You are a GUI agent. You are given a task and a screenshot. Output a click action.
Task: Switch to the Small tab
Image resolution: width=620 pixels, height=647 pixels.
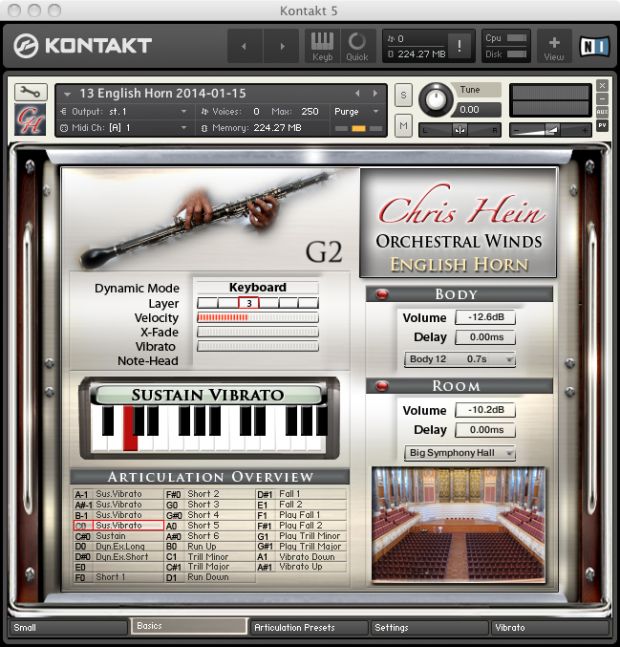(68, 628)
